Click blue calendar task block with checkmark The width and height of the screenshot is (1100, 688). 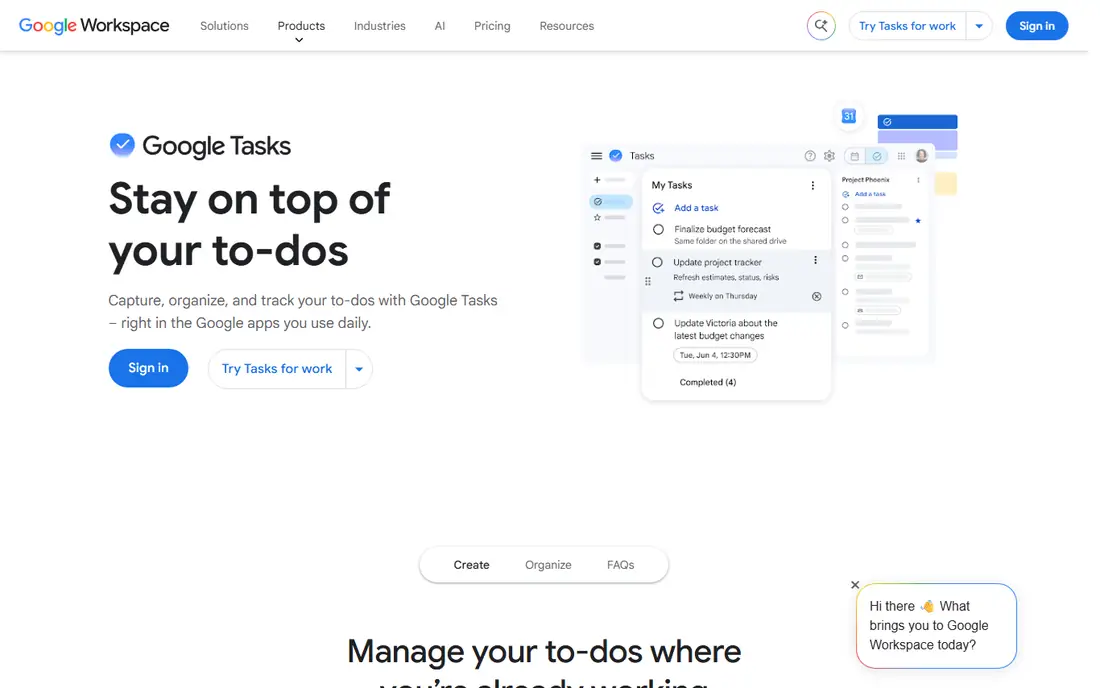pyautogui.click(x=918, y=122)
